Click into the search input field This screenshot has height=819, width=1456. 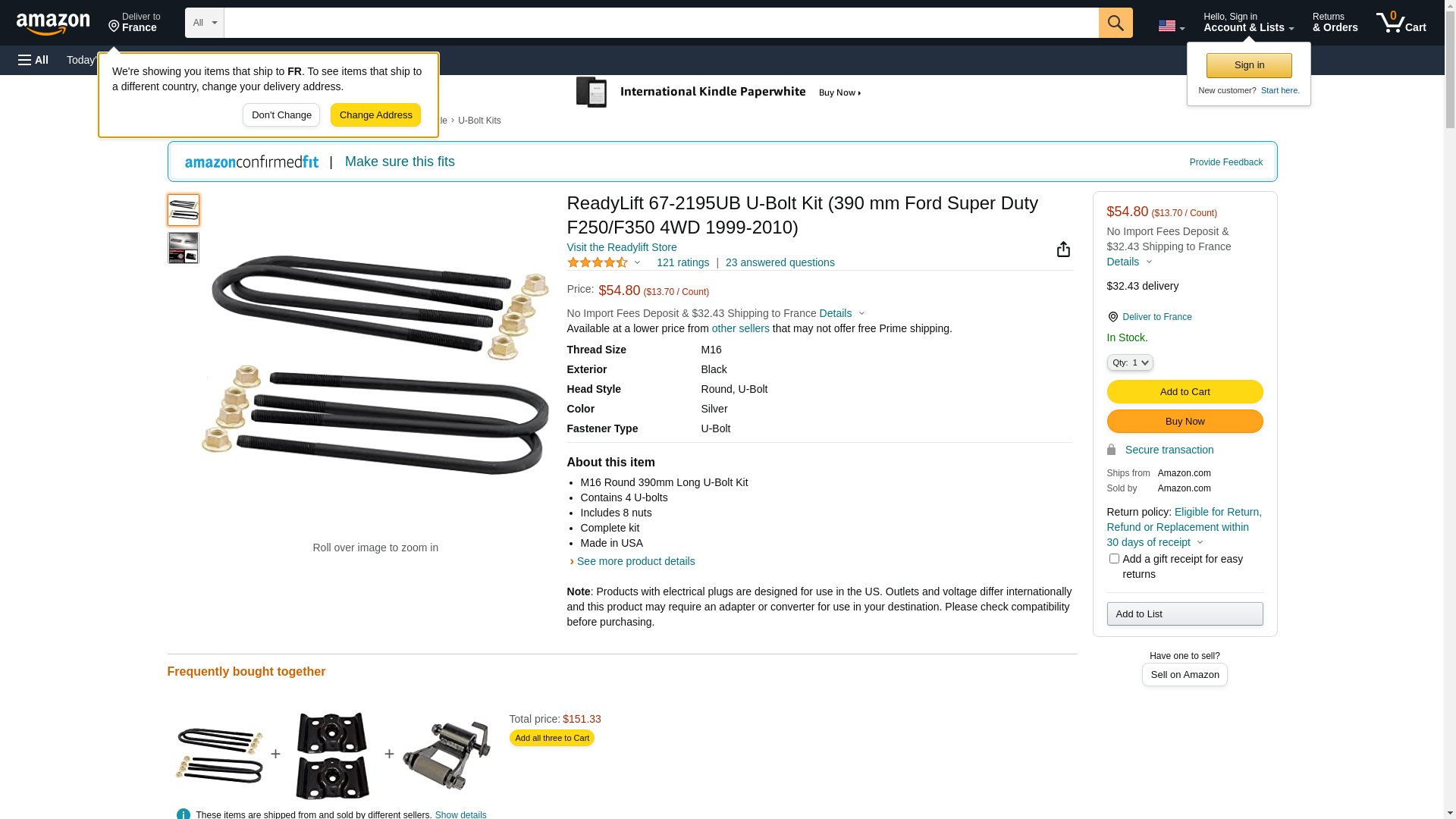click(661, 23)
